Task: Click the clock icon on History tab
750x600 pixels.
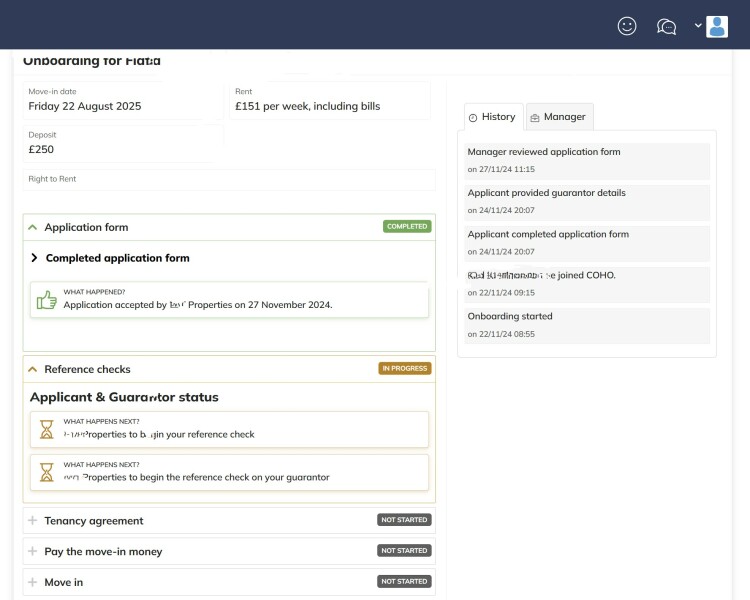Action: [473, 117]
